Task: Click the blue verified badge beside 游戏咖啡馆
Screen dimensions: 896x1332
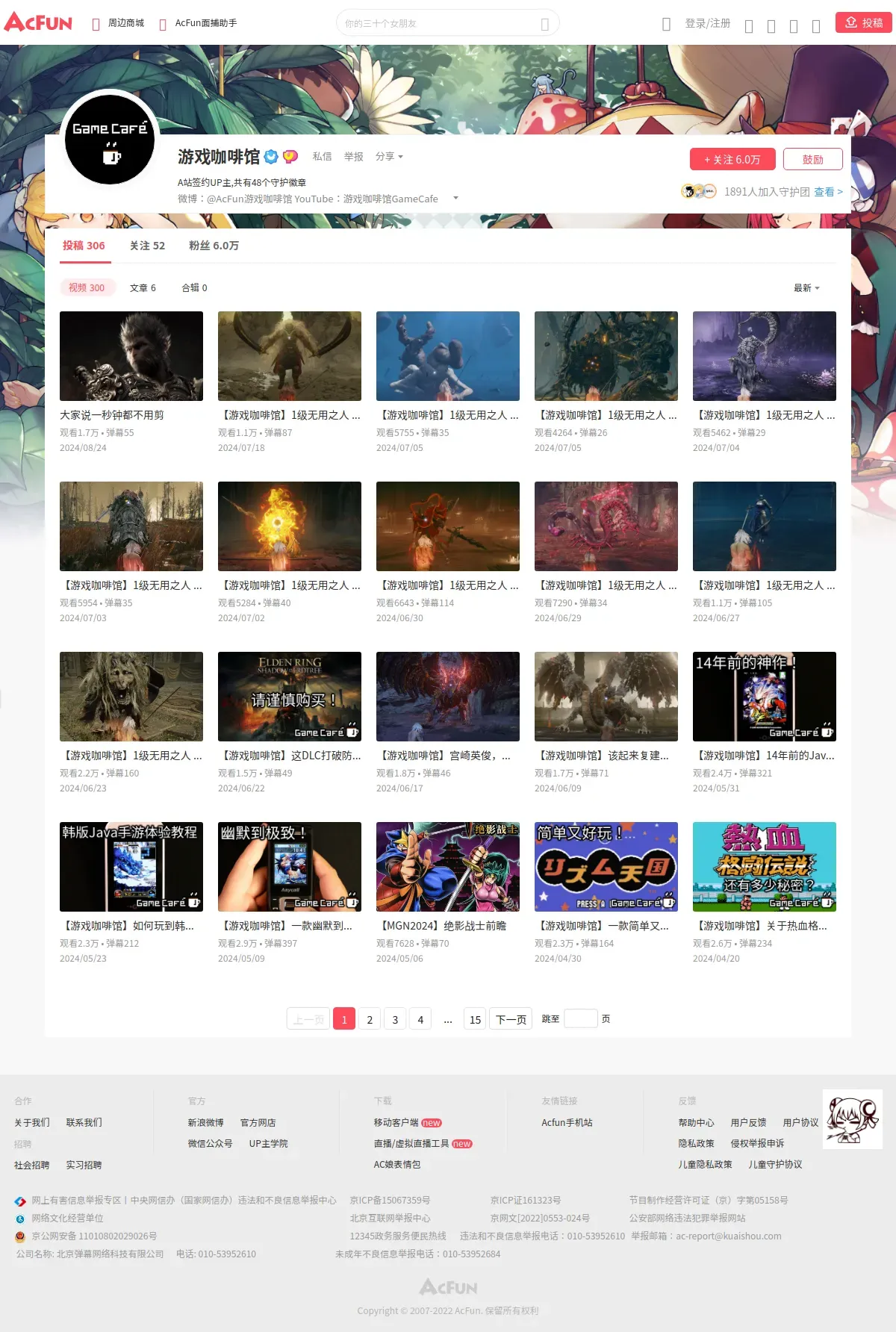Action: tap(272, 157)
